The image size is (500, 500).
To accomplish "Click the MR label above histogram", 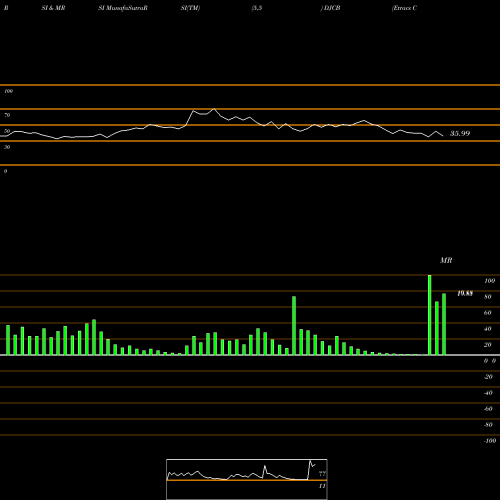I will pos(446,260).
